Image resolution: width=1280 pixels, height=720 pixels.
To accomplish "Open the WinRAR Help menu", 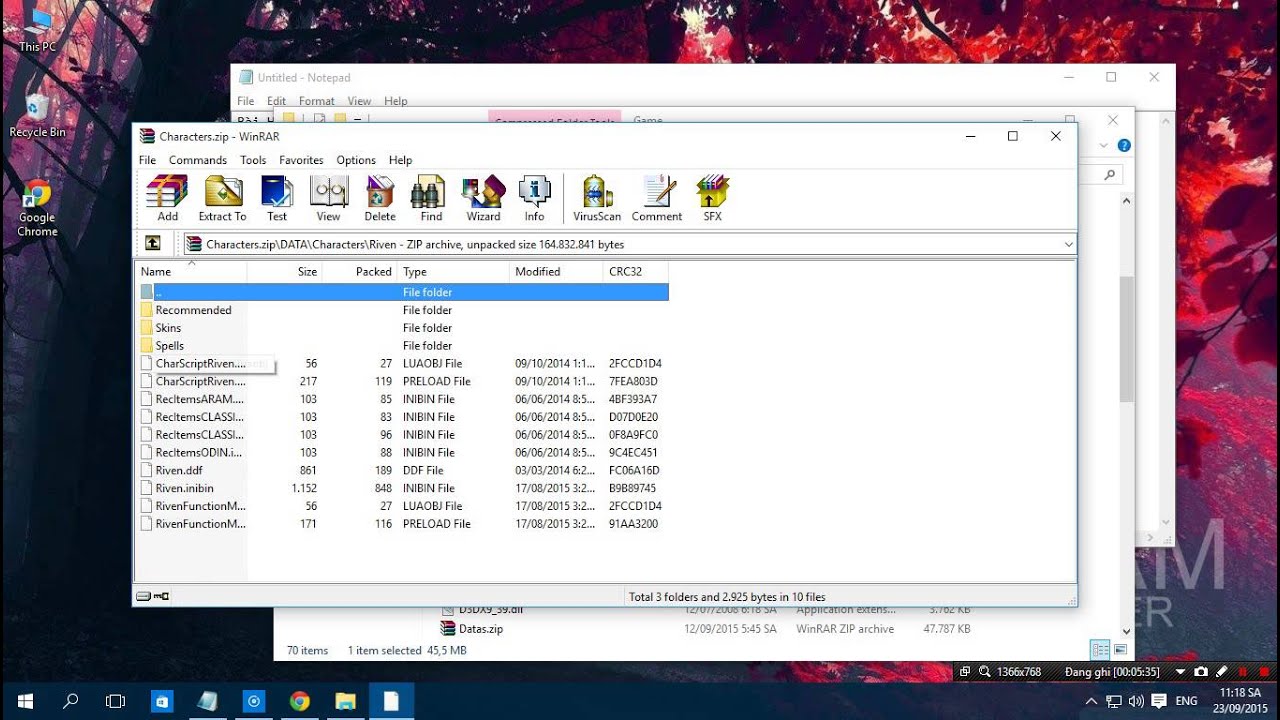I will point(400,160).
